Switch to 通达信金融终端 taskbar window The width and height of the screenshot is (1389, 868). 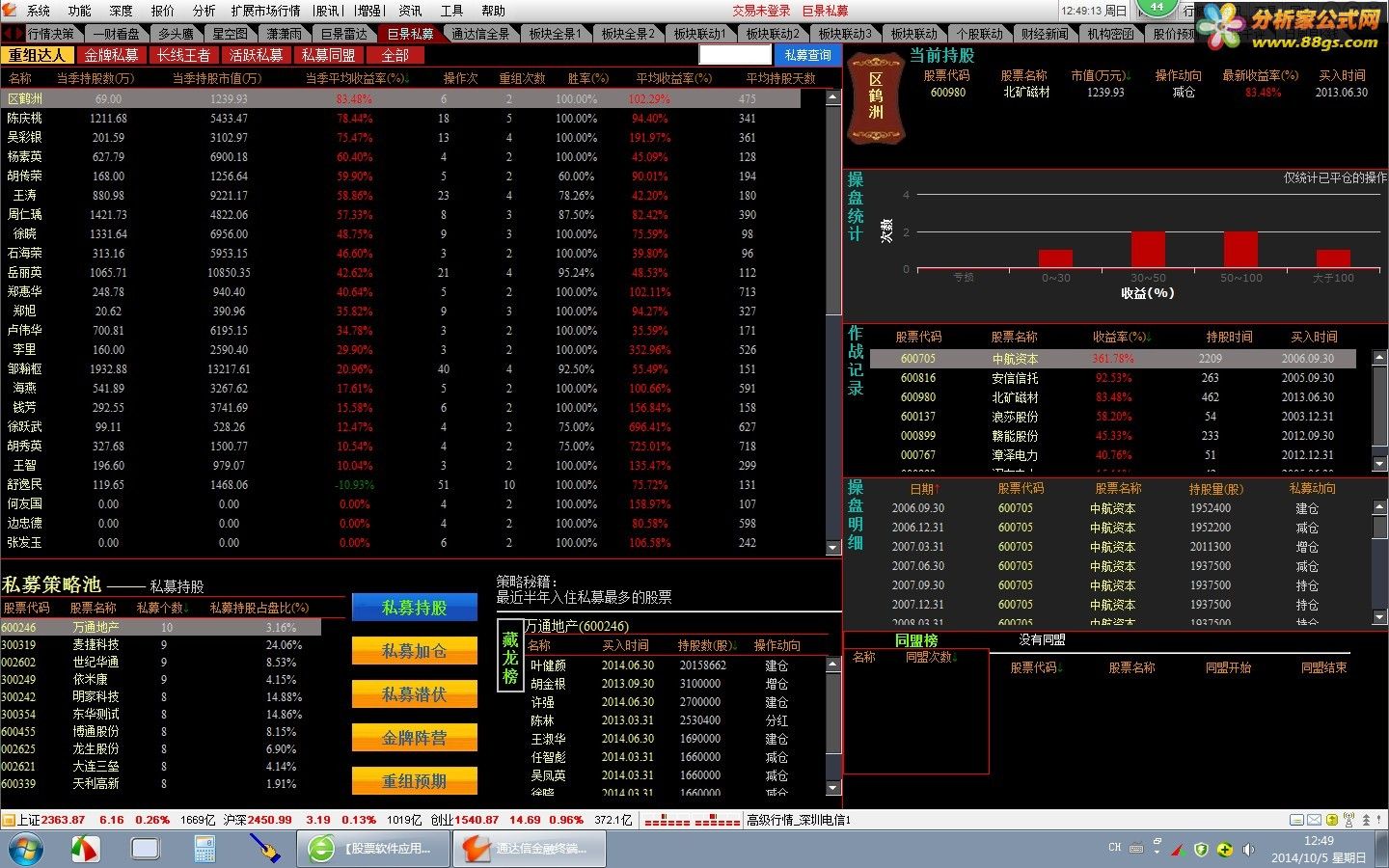pyautogui.click(x=531, y=849)
